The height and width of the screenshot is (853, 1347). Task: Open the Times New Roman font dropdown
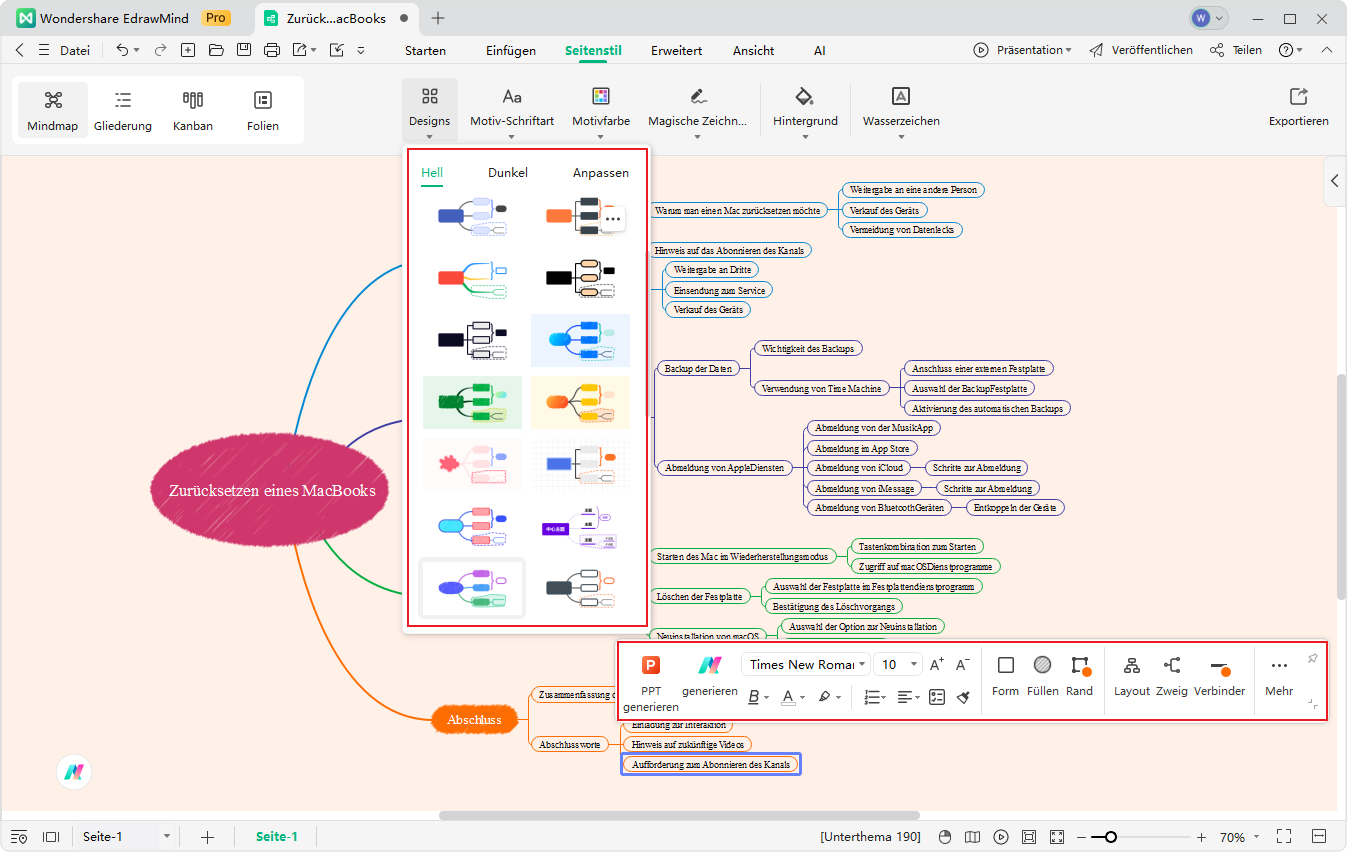(805, 665)
